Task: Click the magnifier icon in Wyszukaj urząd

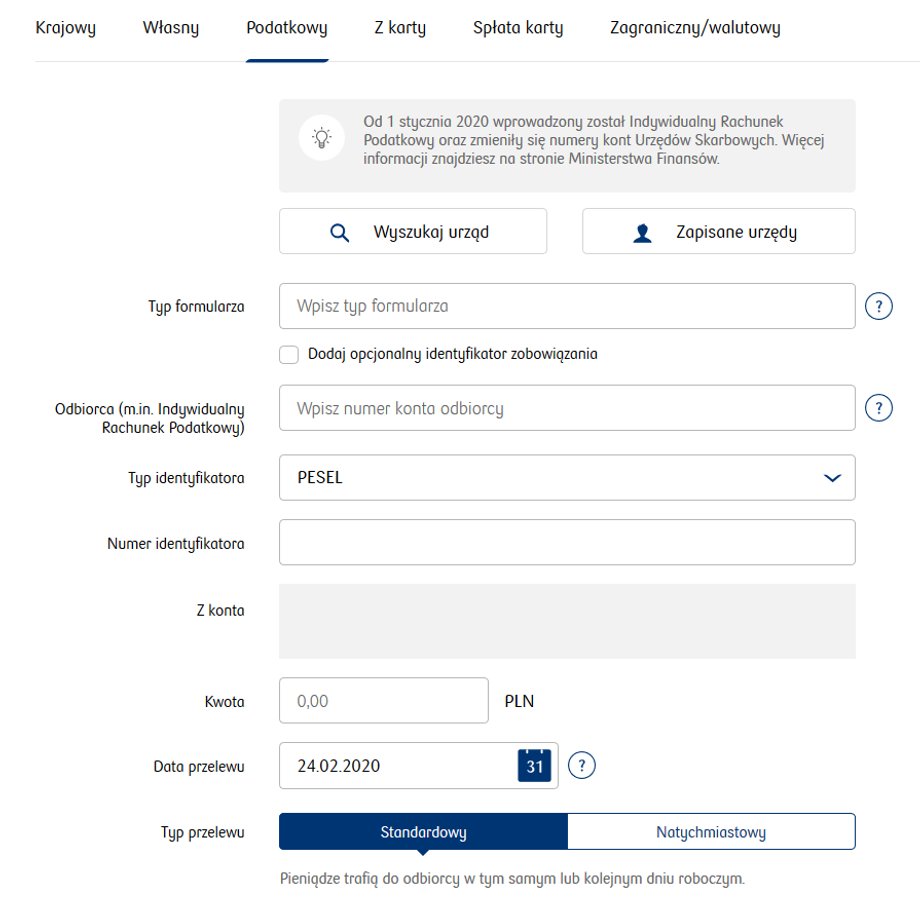Action: [x=339, y=232]
